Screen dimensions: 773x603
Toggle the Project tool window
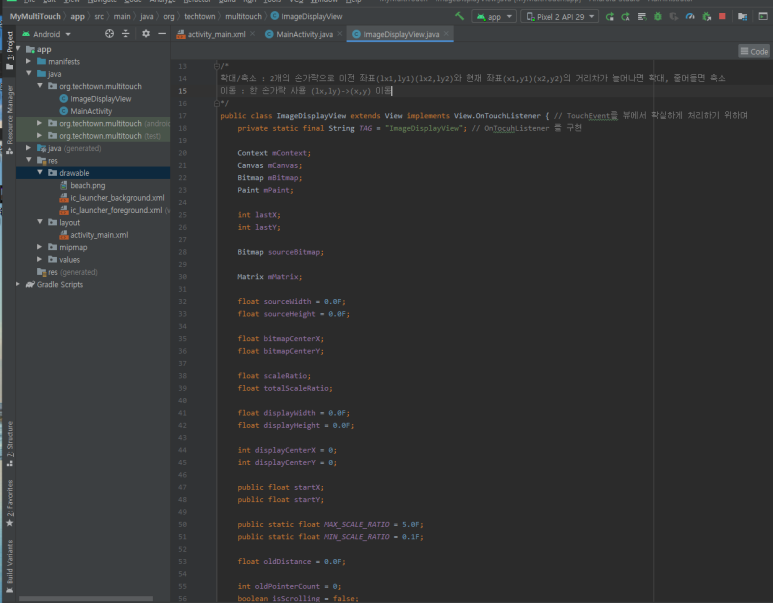point(9,48)
